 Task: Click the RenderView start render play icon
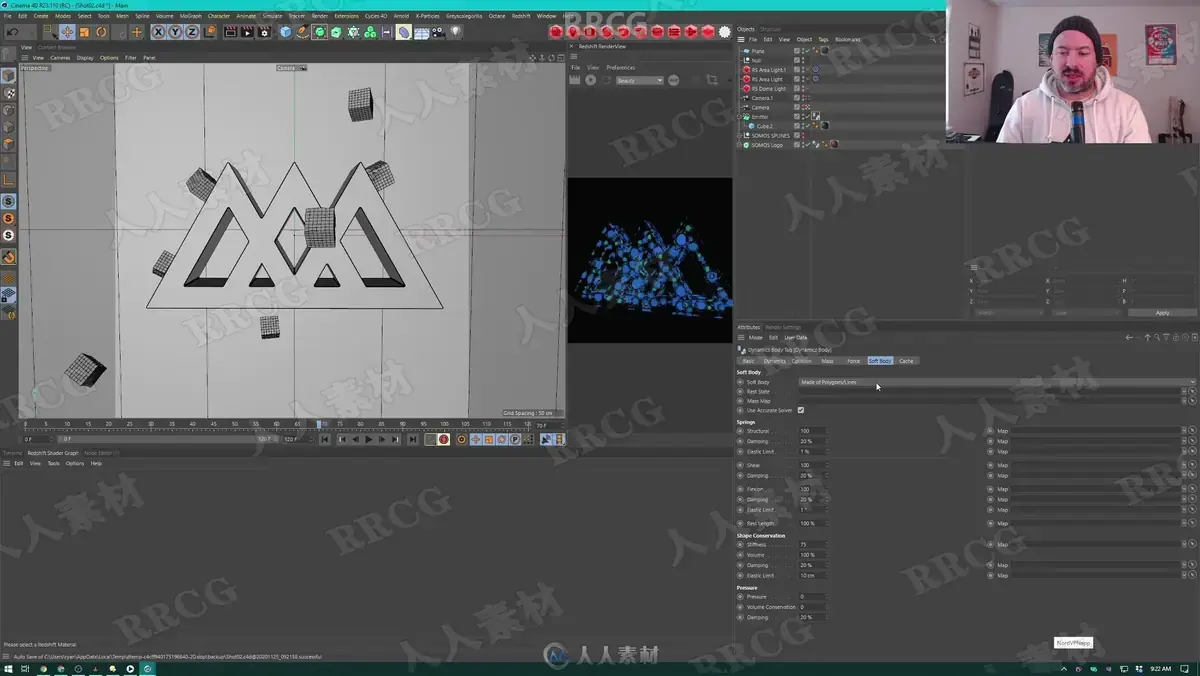[591, 80]
